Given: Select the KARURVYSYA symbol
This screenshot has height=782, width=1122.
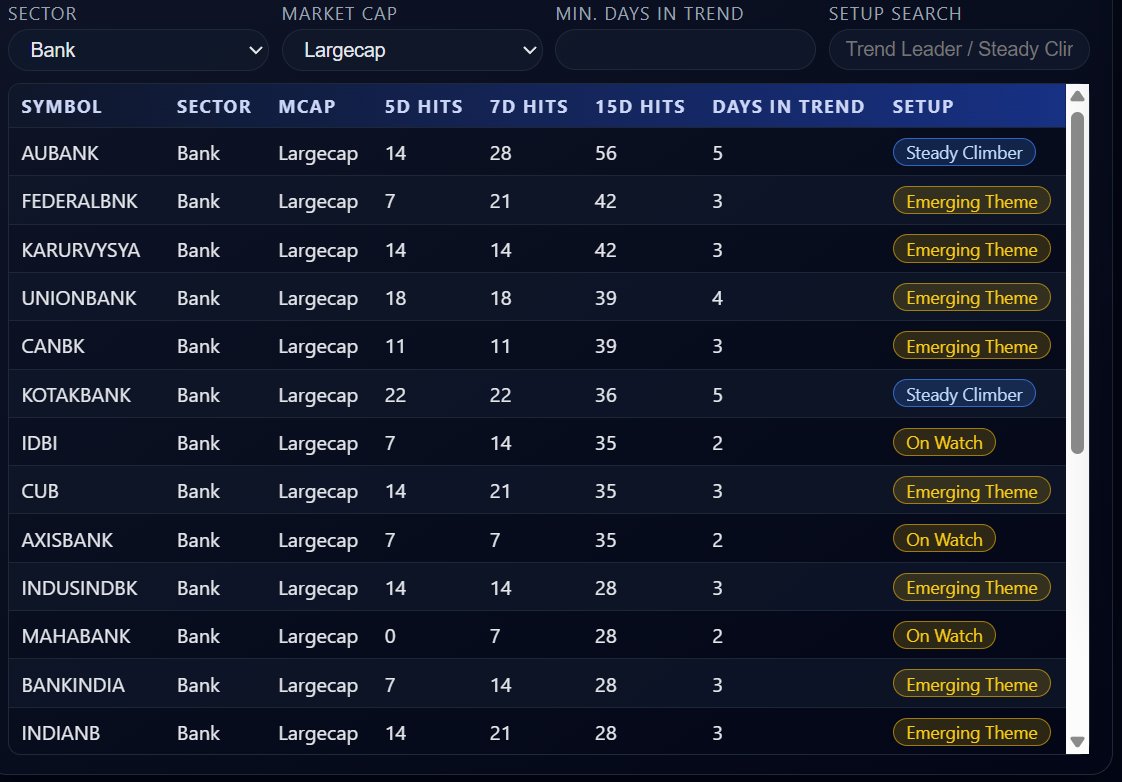Looking at the screenshot, I should (81, 250).
